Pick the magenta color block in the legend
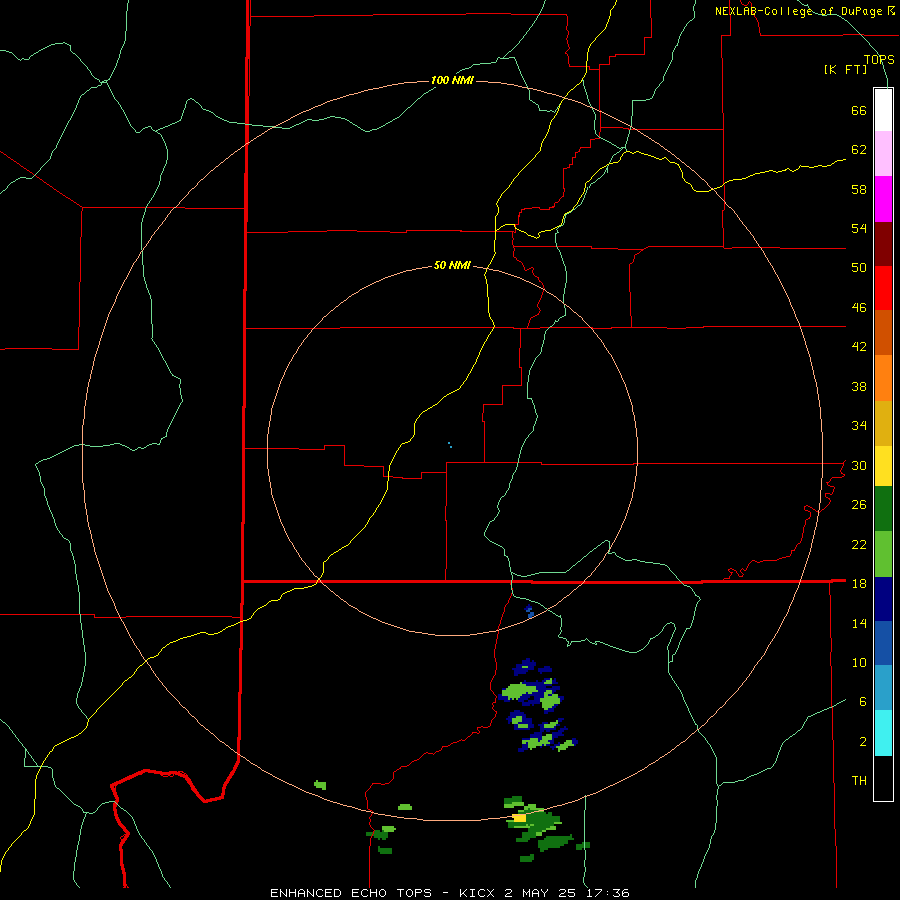Screen dimensions: 900x900 883,199
